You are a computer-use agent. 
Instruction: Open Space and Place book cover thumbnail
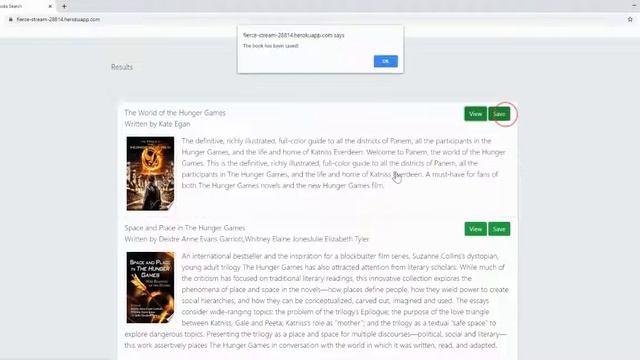[x=150, y=287]
